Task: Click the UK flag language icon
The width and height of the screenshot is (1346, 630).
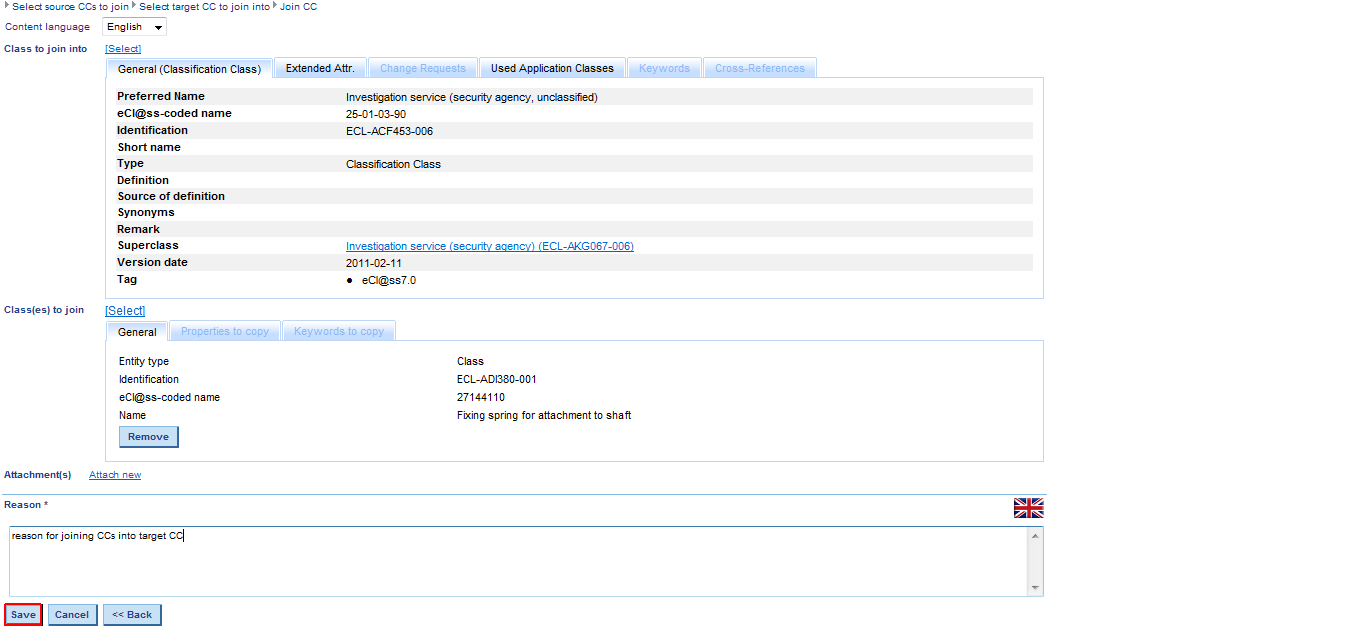Action: pos(1028,508)
